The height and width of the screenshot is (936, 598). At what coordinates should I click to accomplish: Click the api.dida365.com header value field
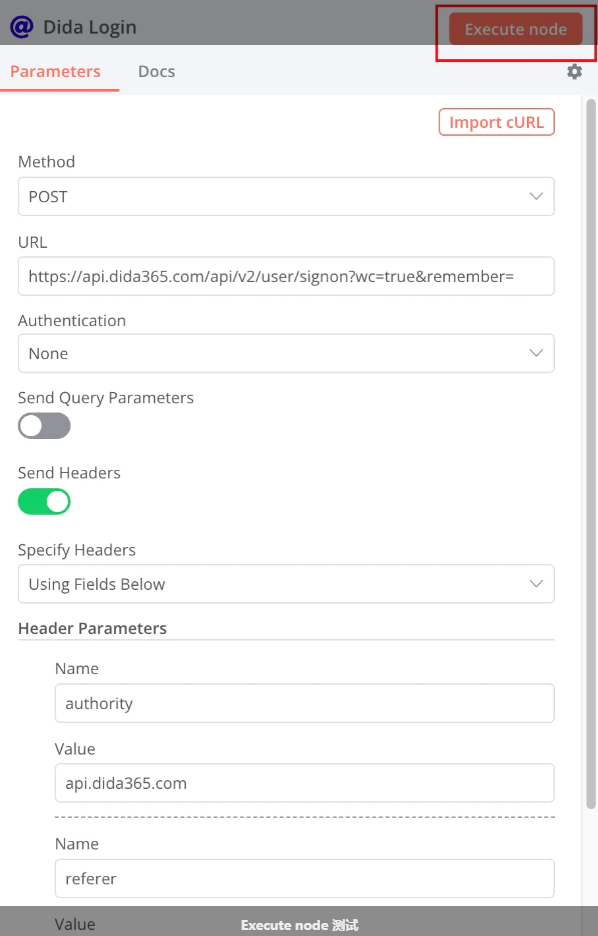click(304, 783)
